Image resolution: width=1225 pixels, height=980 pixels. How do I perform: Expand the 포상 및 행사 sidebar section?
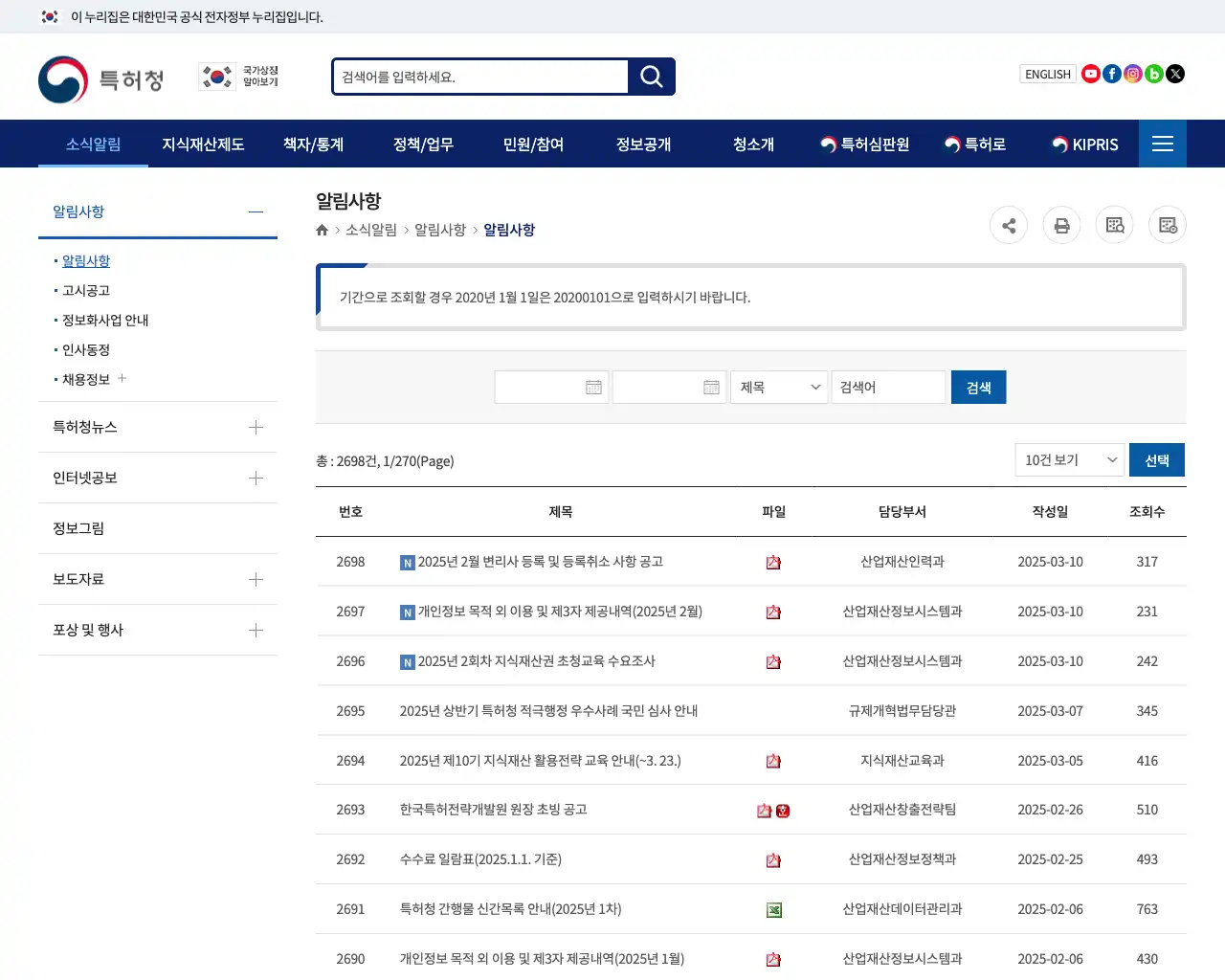[256, 630]
